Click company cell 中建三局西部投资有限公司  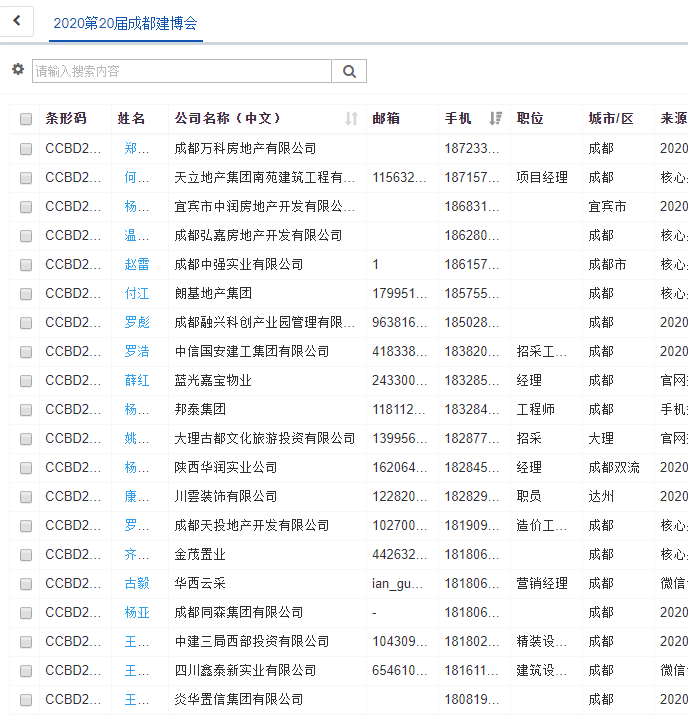[252, 642]
